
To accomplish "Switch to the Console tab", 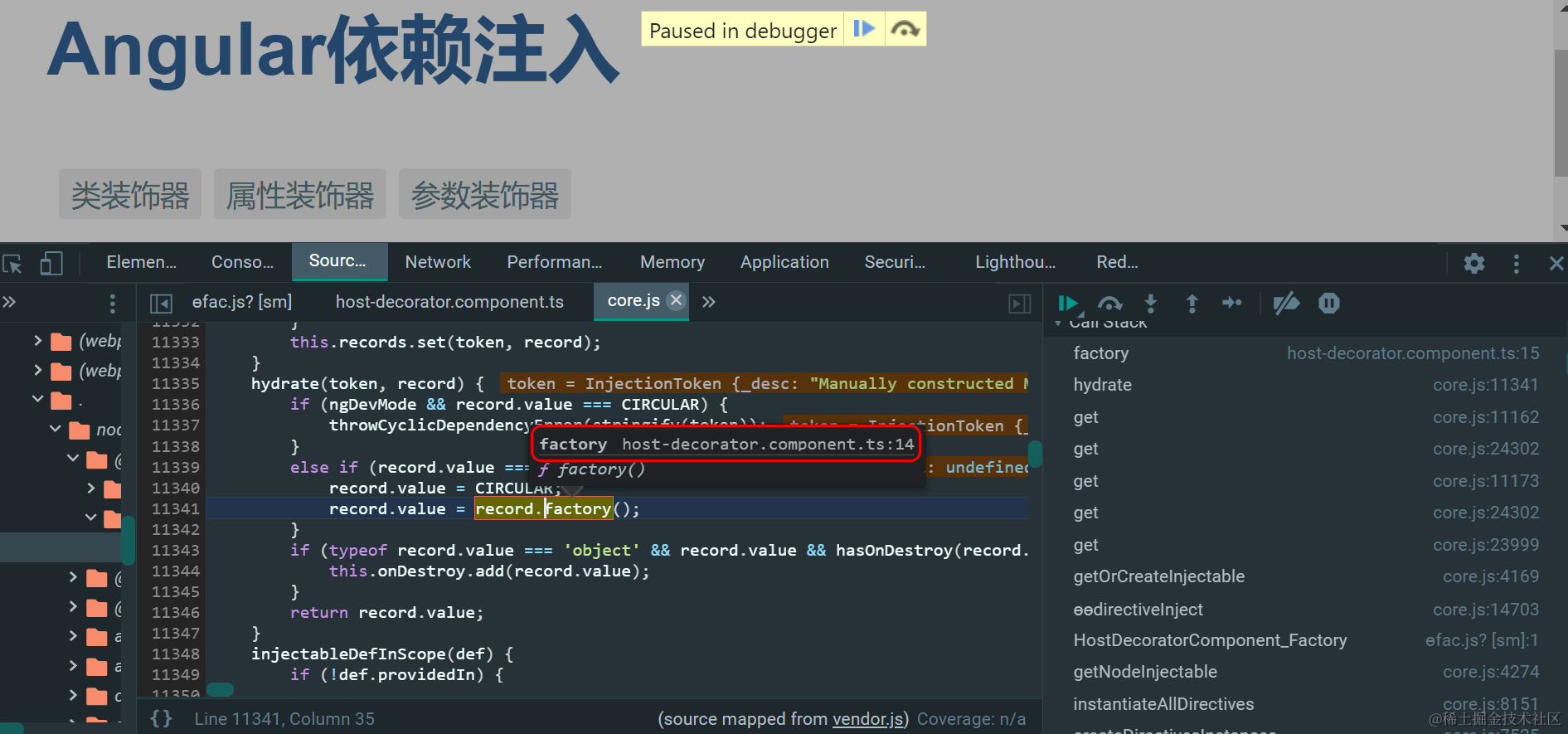I will [x=242, y=262].
